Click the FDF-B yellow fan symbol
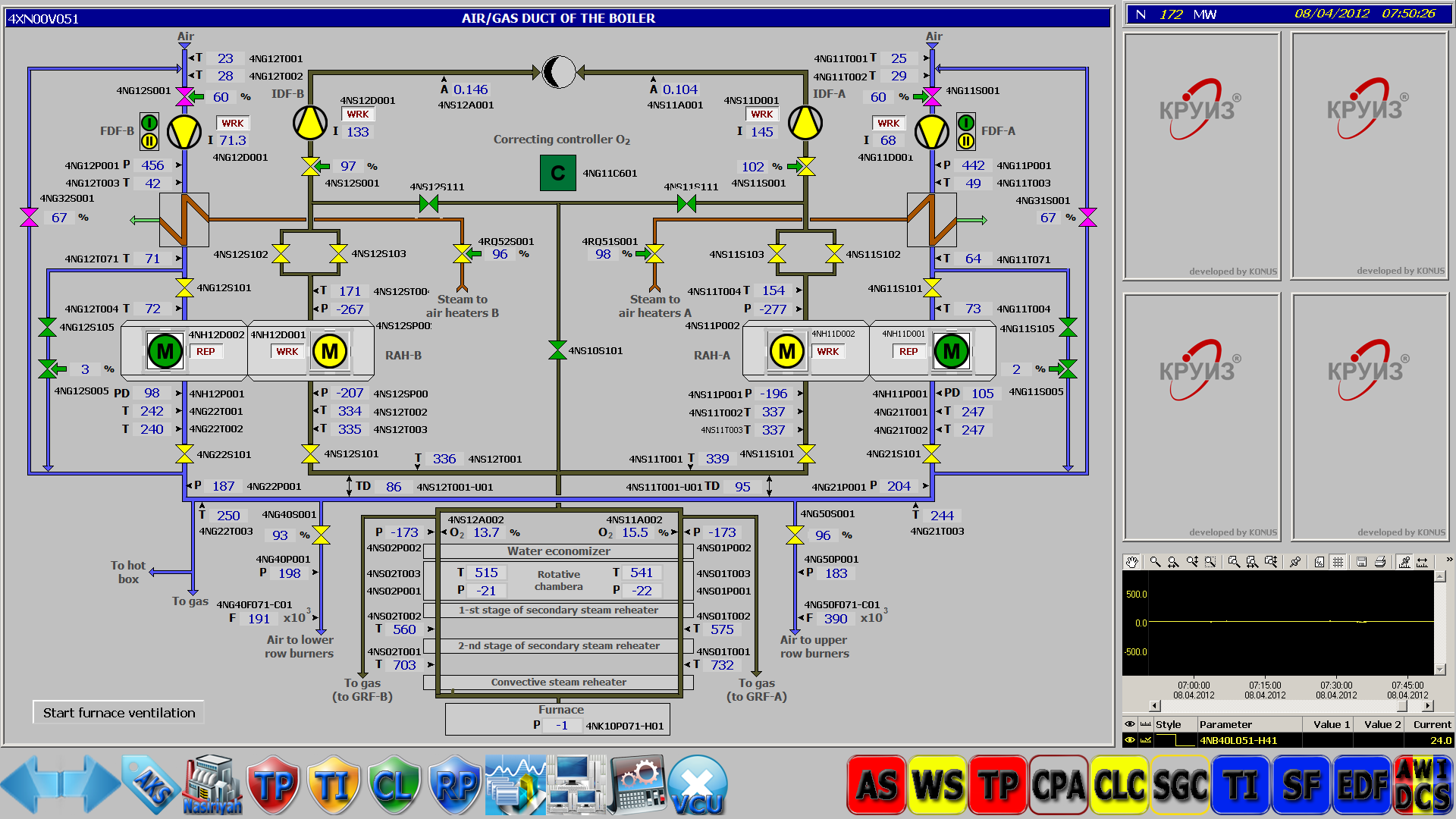The width and height of the screenshot is (1456, 819). [x=184, y=132]
